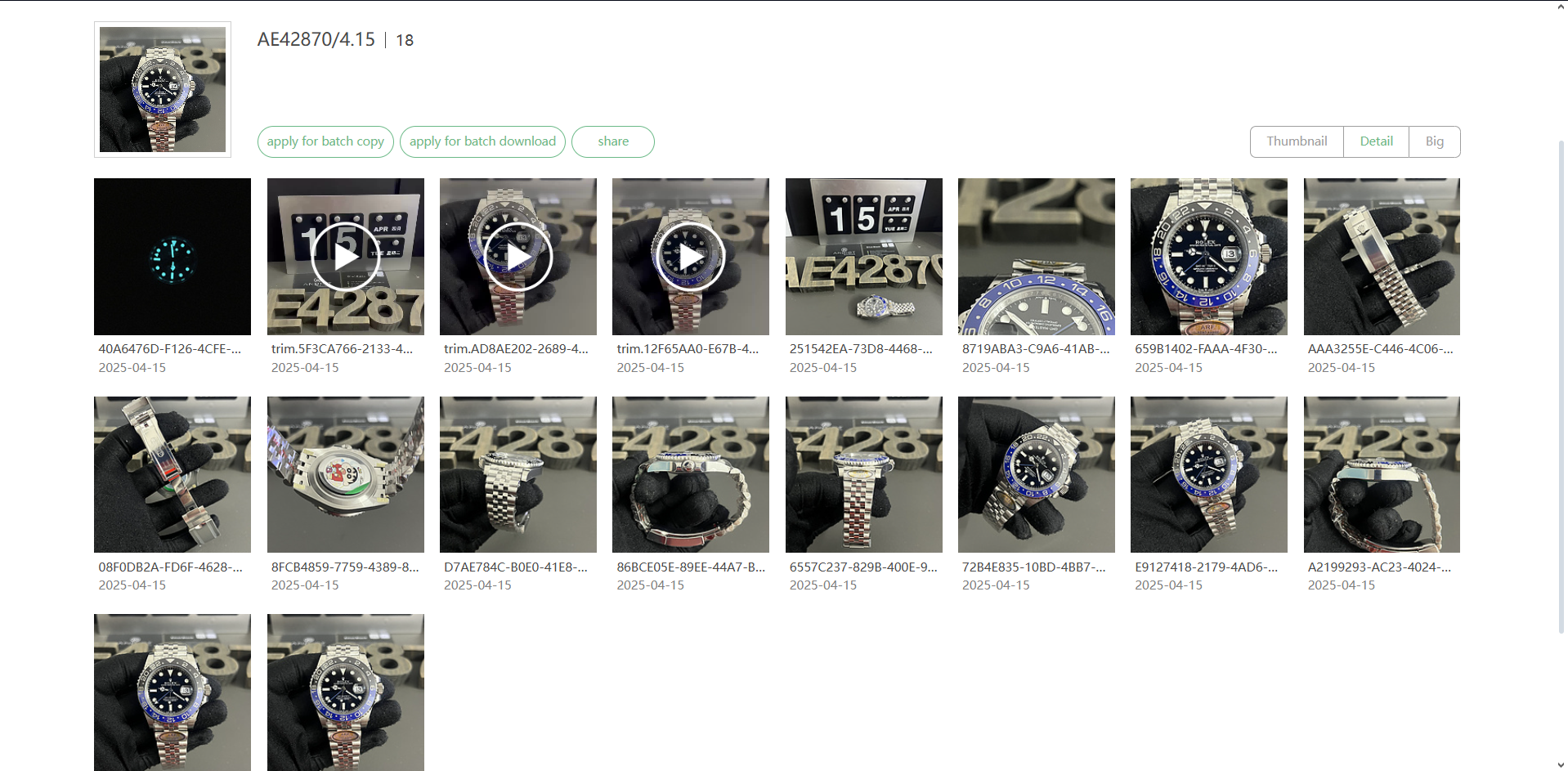Open the AAA3255E clasp photo
Viewport: 1568px width, 771px height.
1382,257
